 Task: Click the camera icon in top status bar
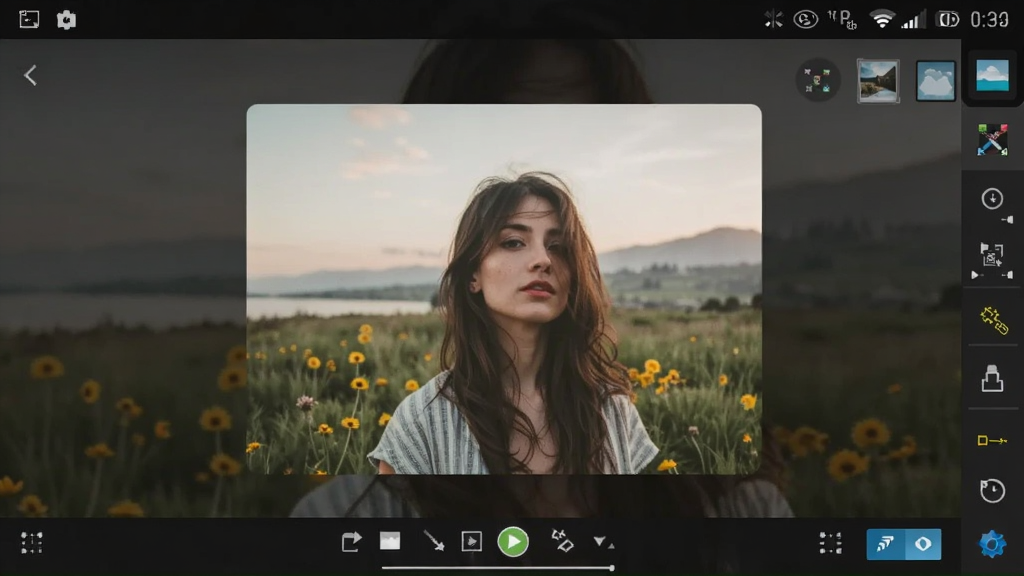point(66,20)
